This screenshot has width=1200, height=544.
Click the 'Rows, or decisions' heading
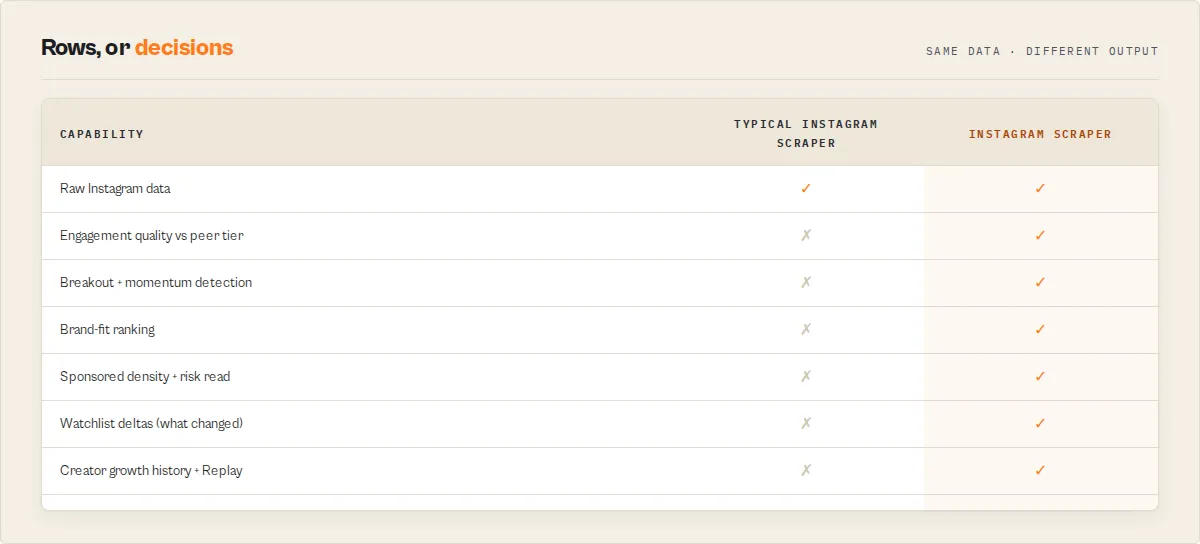(x=137, y=47)
